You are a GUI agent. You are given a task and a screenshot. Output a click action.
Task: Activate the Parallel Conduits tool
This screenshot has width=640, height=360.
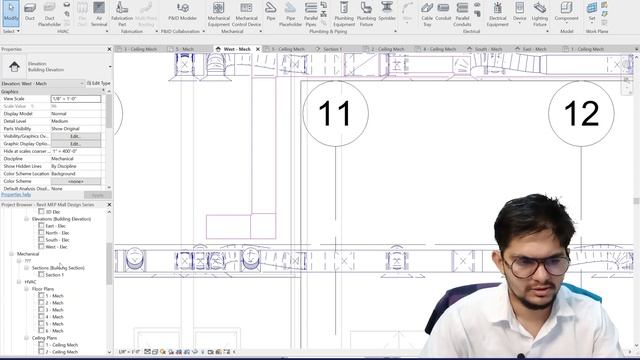pos(462,14)
